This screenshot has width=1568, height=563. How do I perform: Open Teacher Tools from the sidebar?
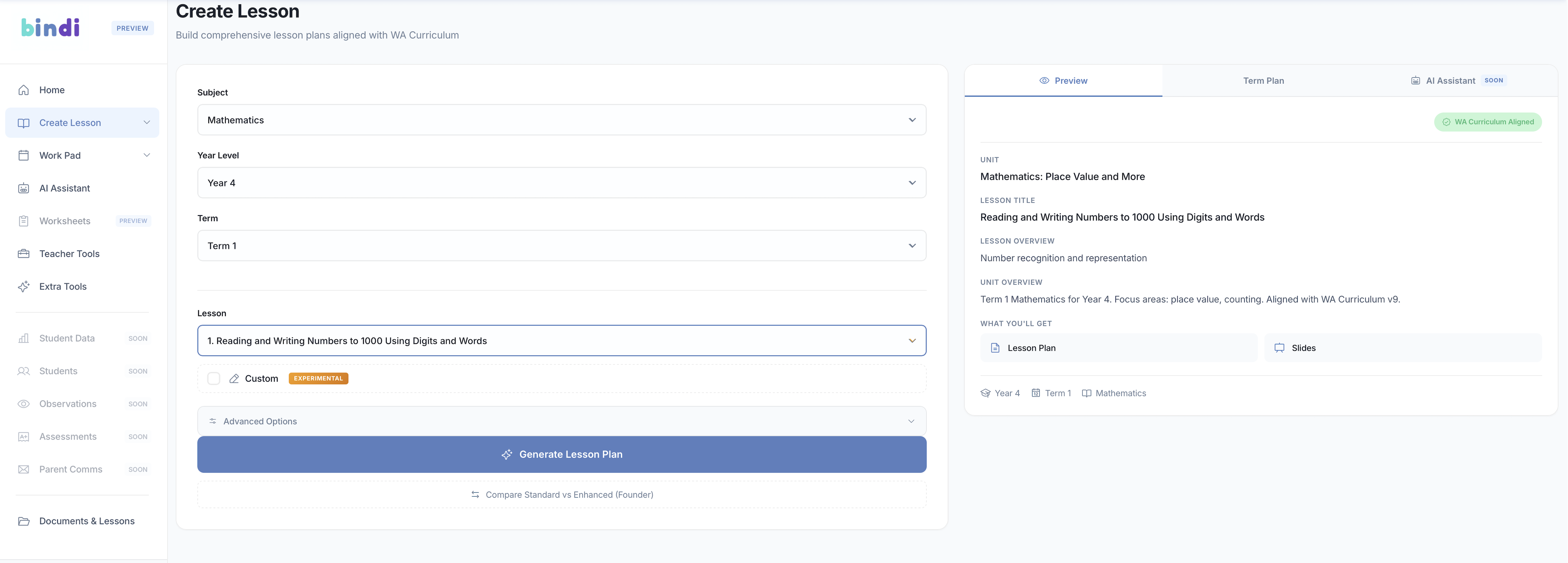[69, 254]
